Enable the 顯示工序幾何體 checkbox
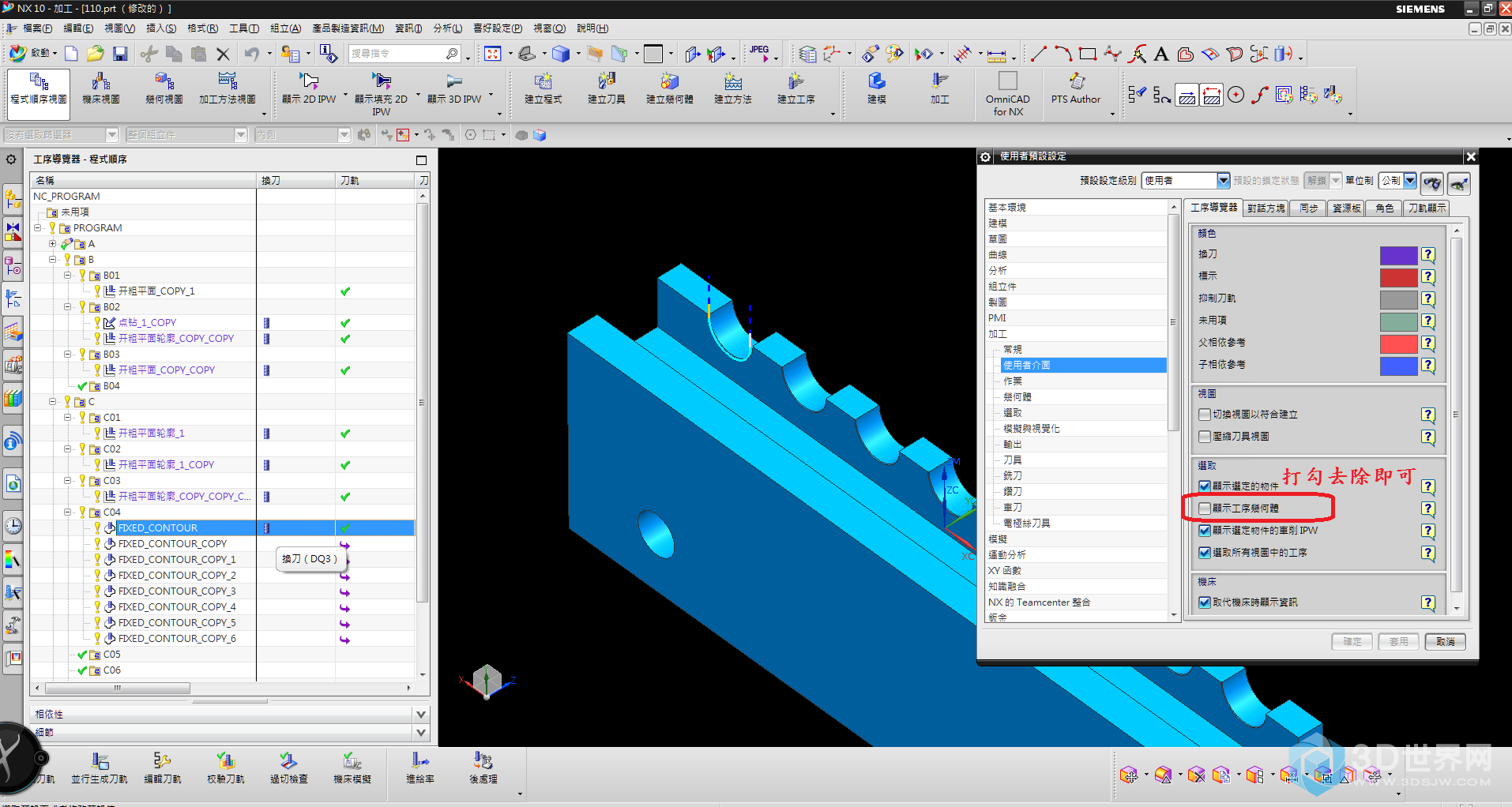Image resolution: width=1512 pixels, height=807 pixels. coord(1205,509)
